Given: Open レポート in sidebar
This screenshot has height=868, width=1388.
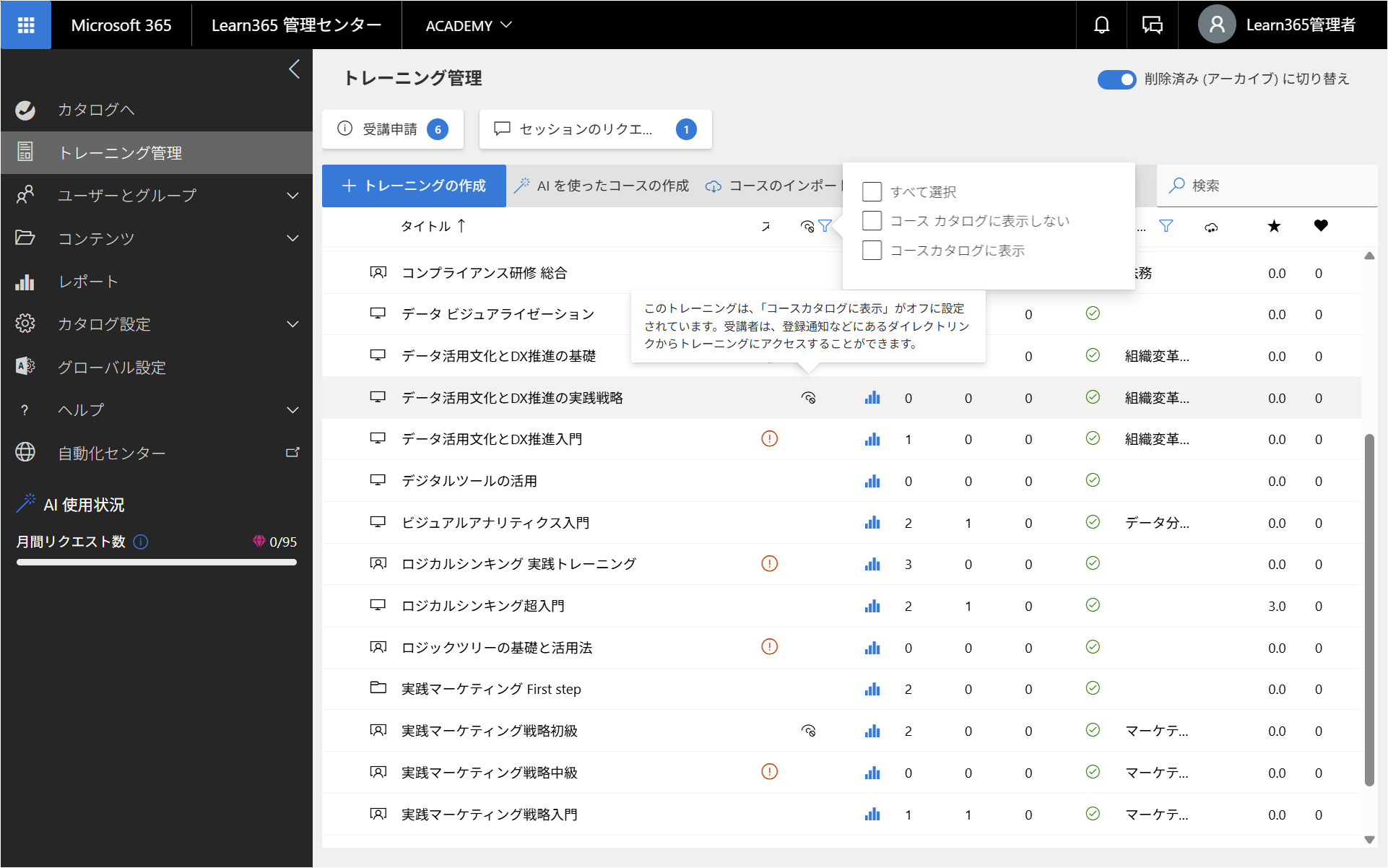Looking at the screenshot, I should tap(157, 282).
